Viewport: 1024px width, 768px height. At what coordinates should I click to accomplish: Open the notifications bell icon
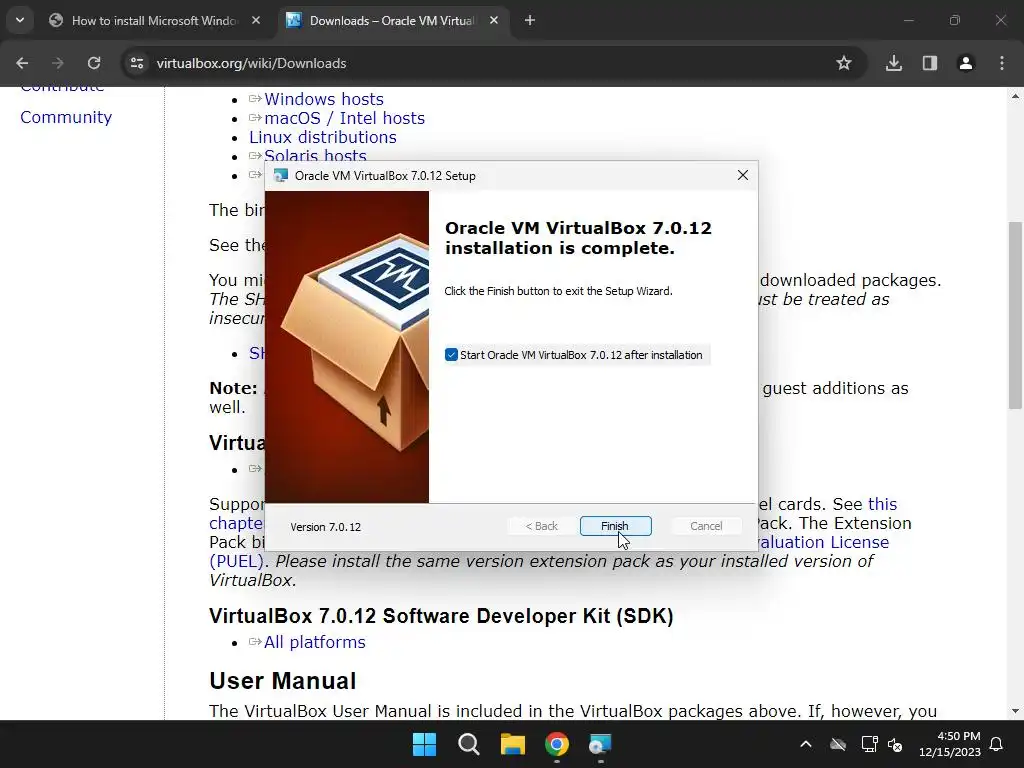[x=997, y=744]
